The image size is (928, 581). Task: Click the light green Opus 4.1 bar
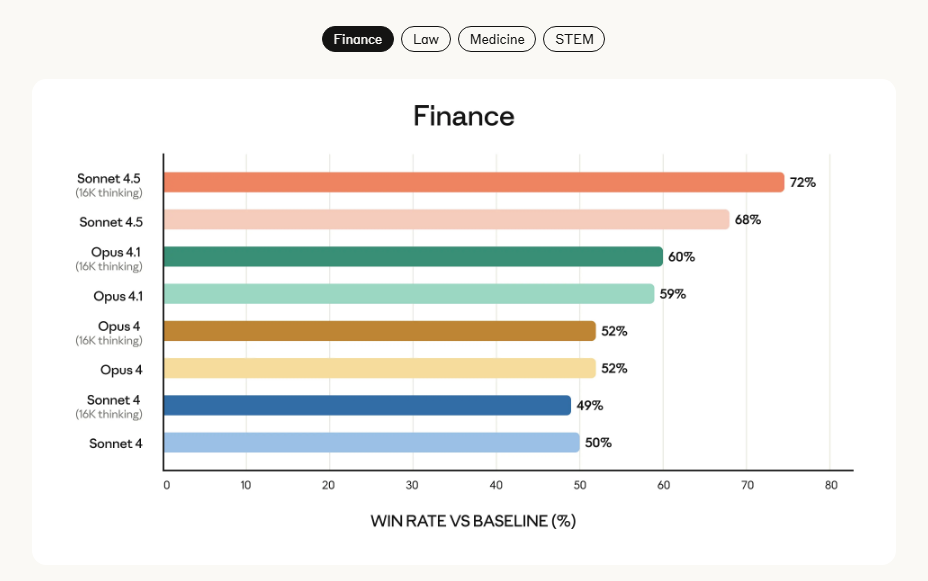408,294
